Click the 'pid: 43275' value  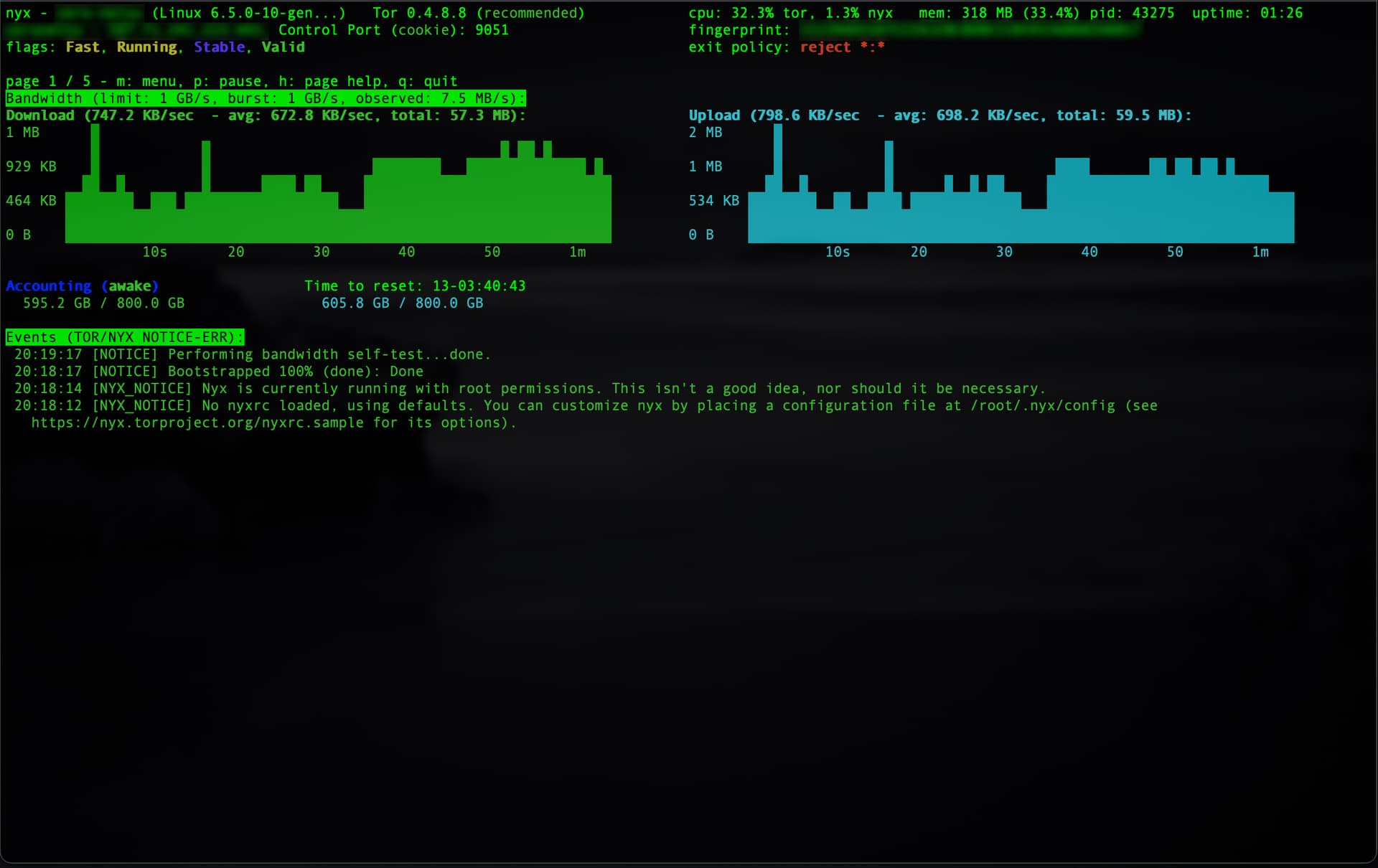(x=1132, y=13)
